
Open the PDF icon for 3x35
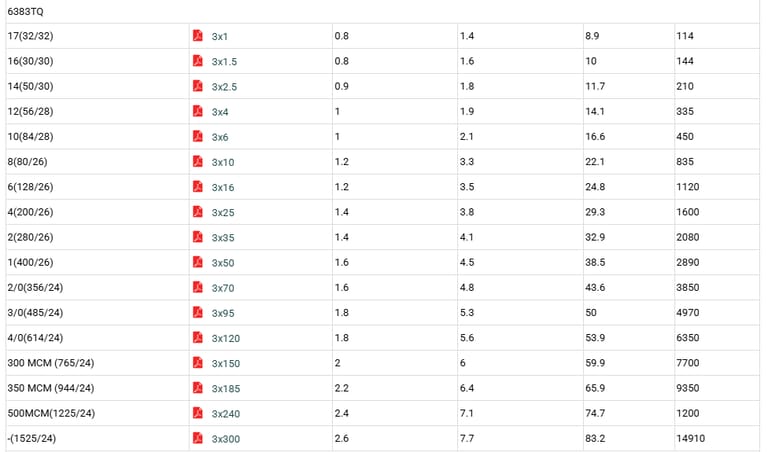198,237
